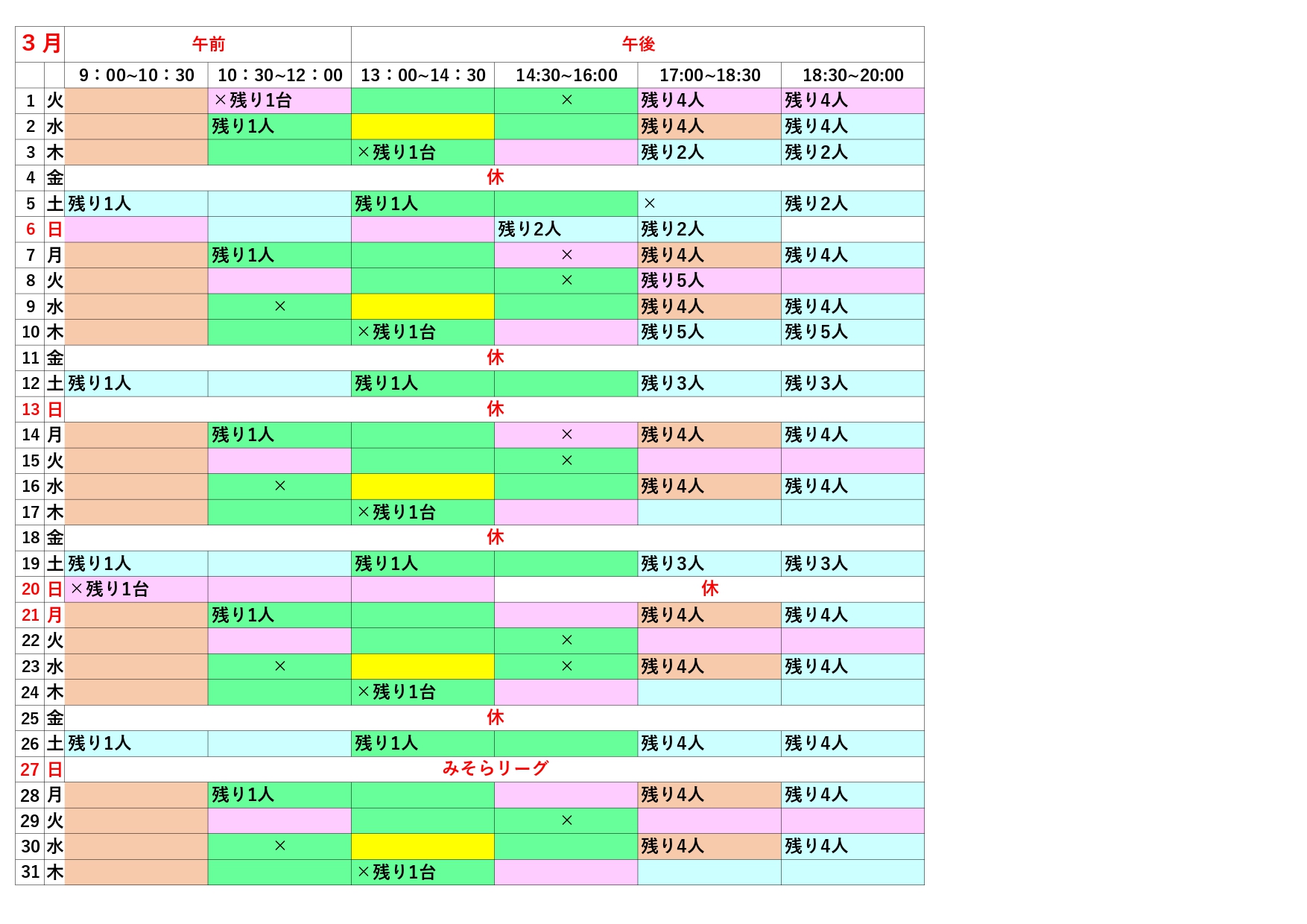
Task: Click "休" in the 18 金 row
Action: coord(495,537)
